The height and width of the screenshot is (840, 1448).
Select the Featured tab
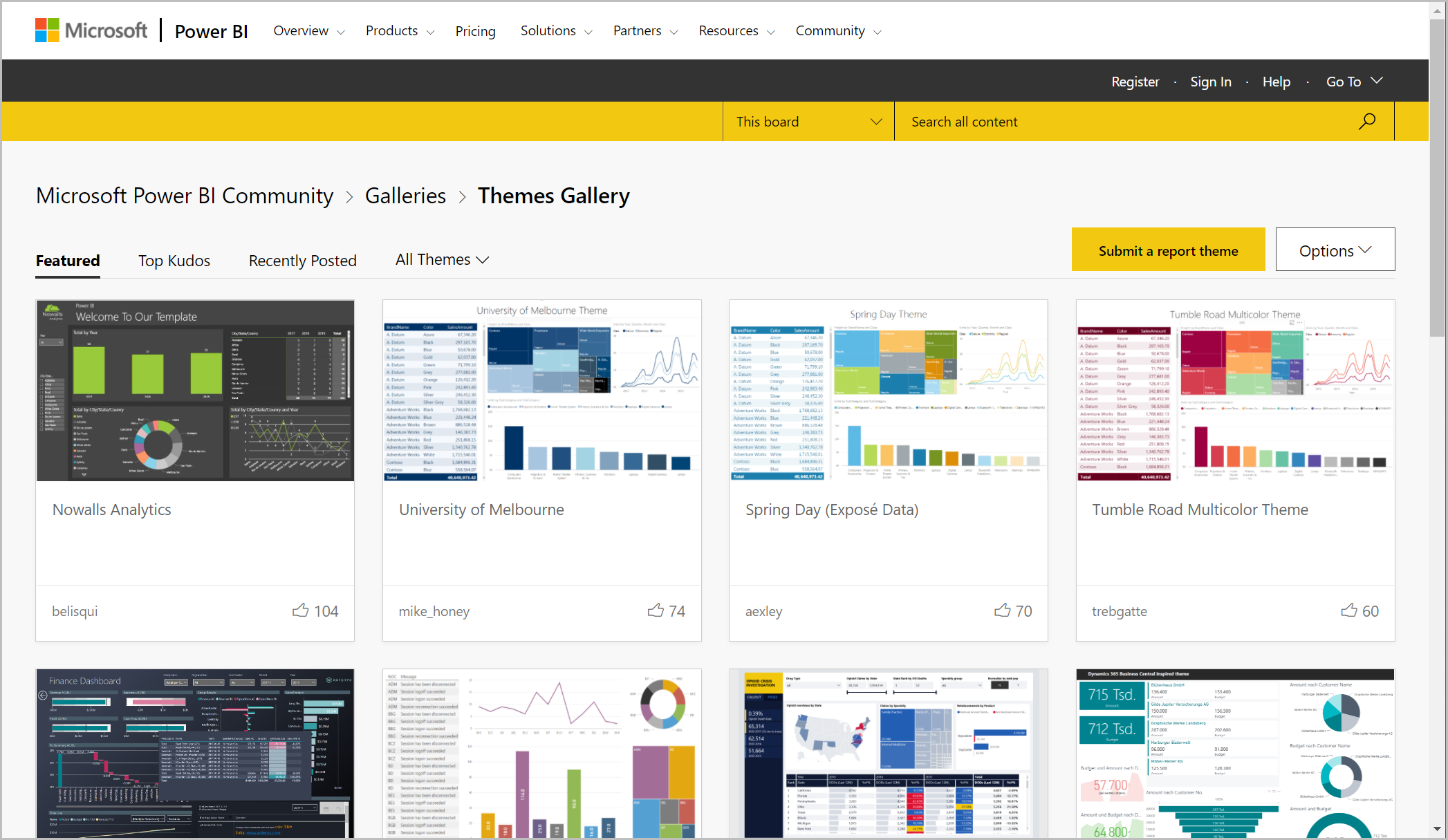click(67, 260)
